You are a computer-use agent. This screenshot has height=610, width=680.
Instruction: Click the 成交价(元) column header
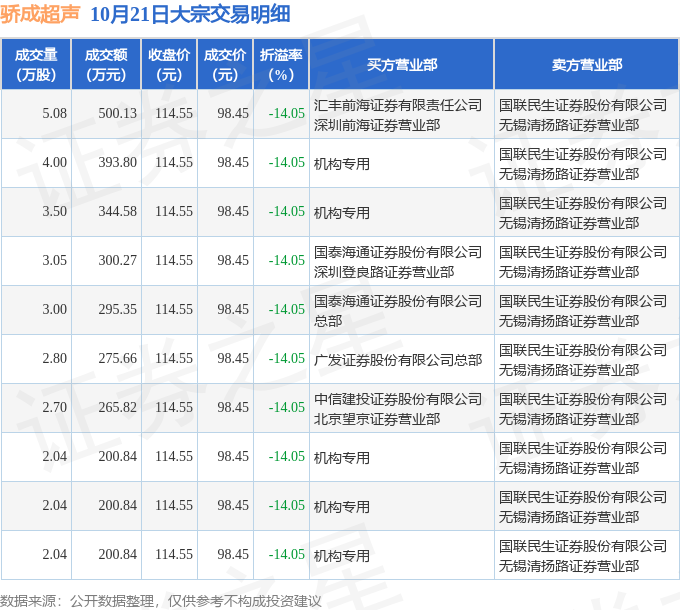coord(225,64)
